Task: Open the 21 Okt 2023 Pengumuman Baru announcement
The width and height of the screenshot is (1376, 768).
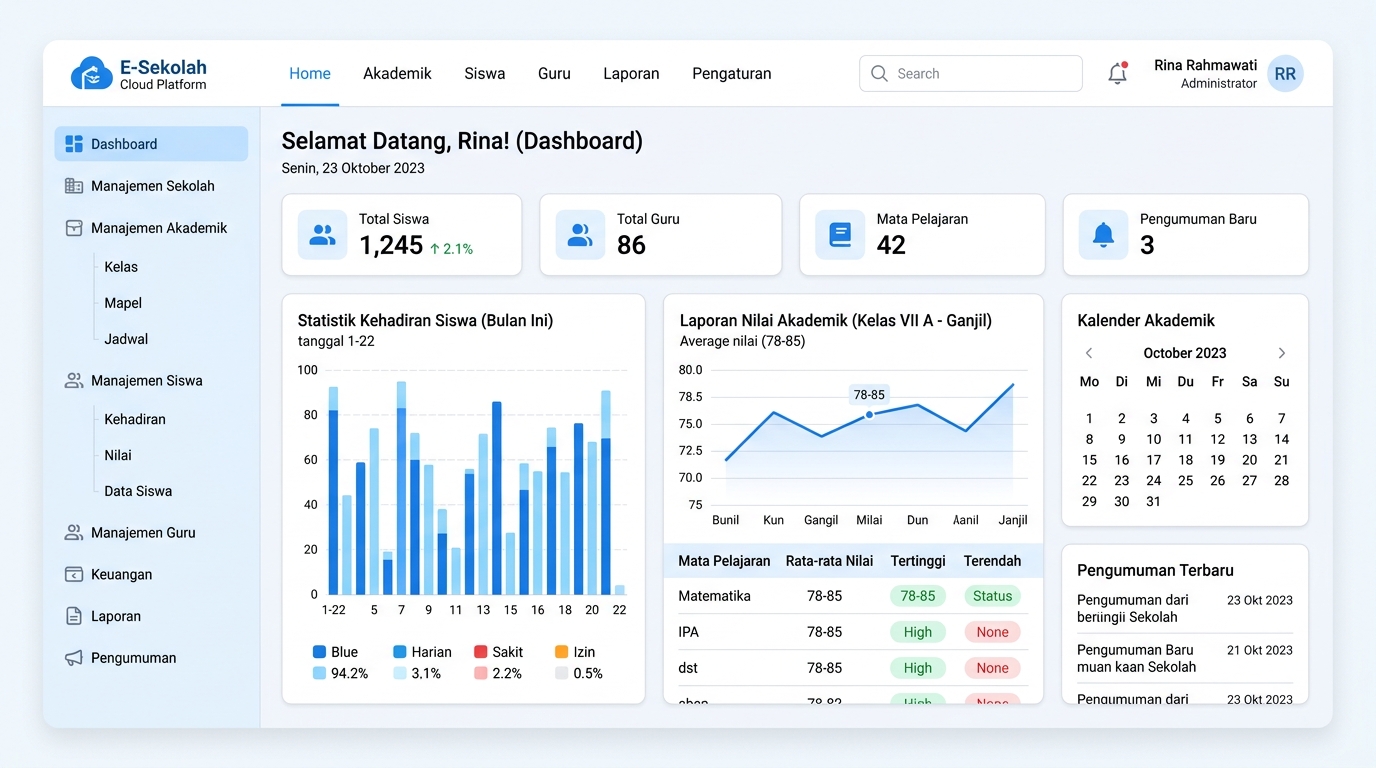Action: pos(1185,658)
